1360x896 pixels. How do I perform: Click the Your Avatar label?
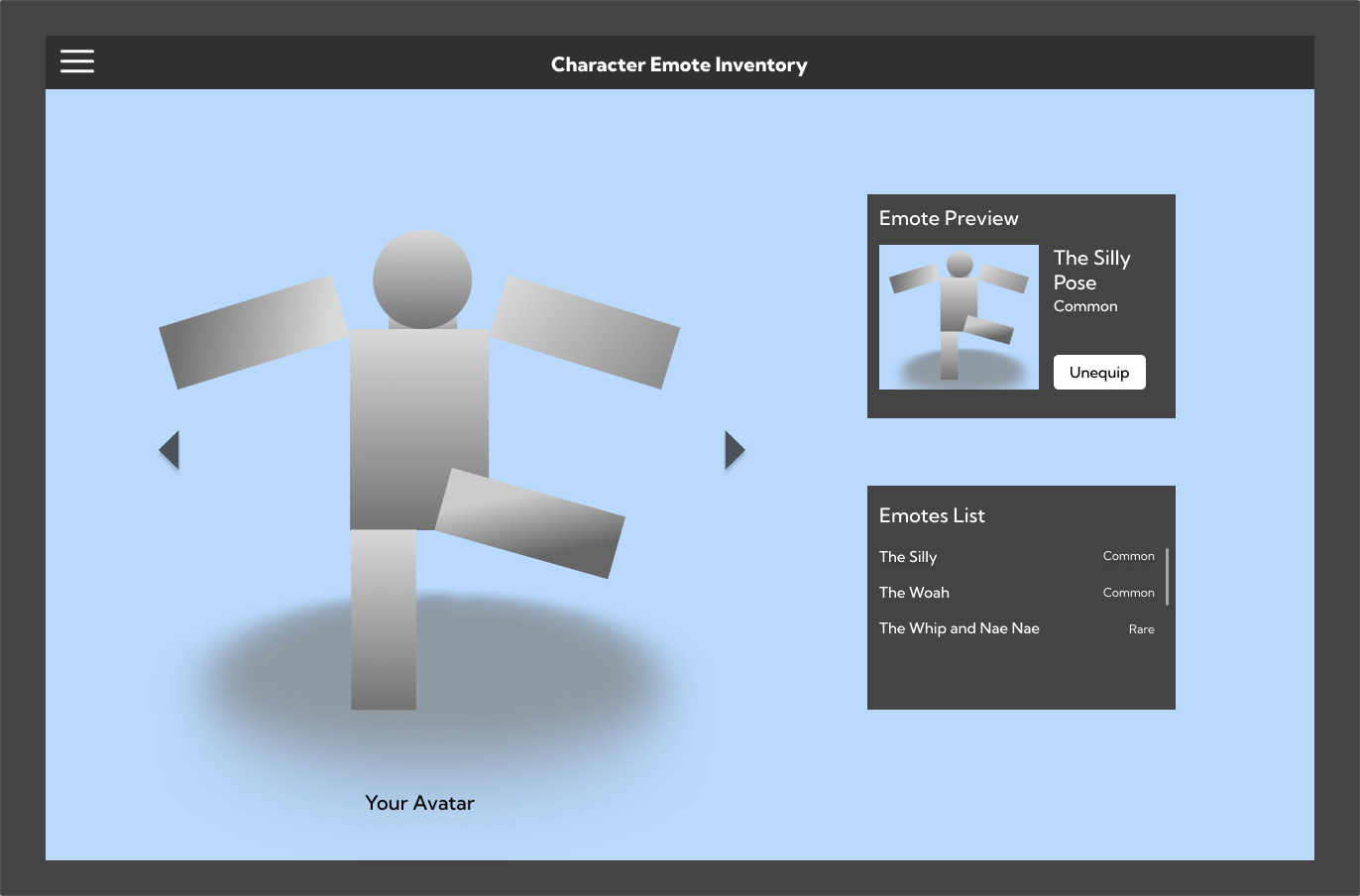[419, 803]
